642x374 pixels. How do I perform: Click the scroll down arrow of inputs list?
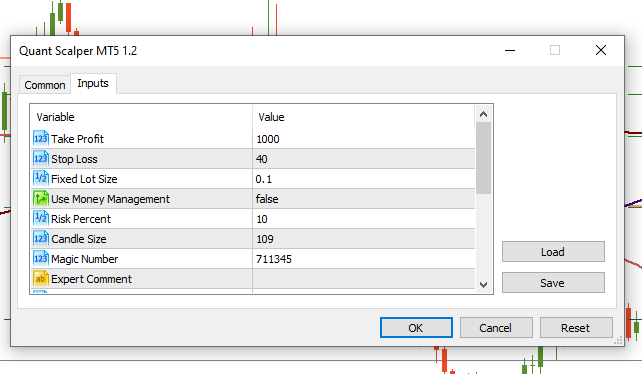tap(483, 284)
